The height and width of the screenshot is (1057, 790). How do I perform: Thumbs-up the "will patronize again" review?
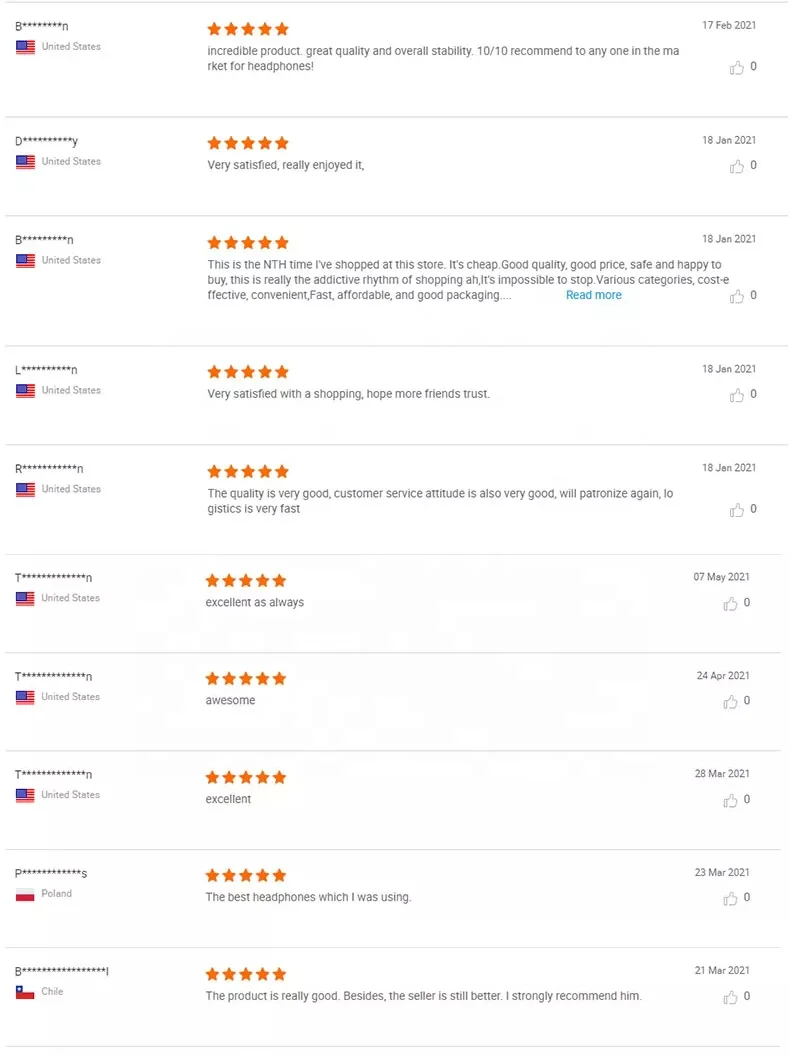737,510
